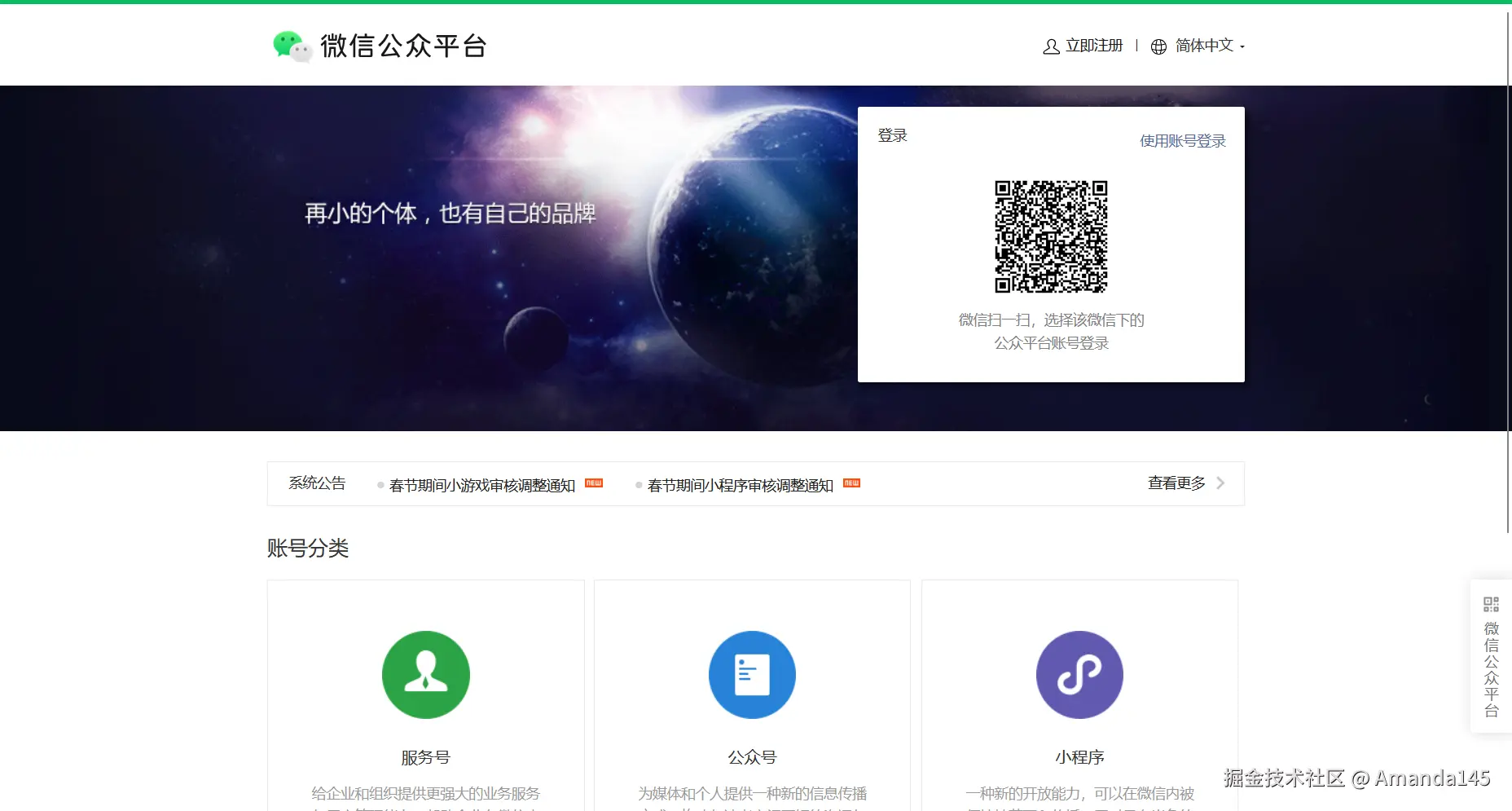Open the 春节期间小游戏审核调整通知 announcement
The width and height of the screenshot is (1512, 811).
pos(483,484)
